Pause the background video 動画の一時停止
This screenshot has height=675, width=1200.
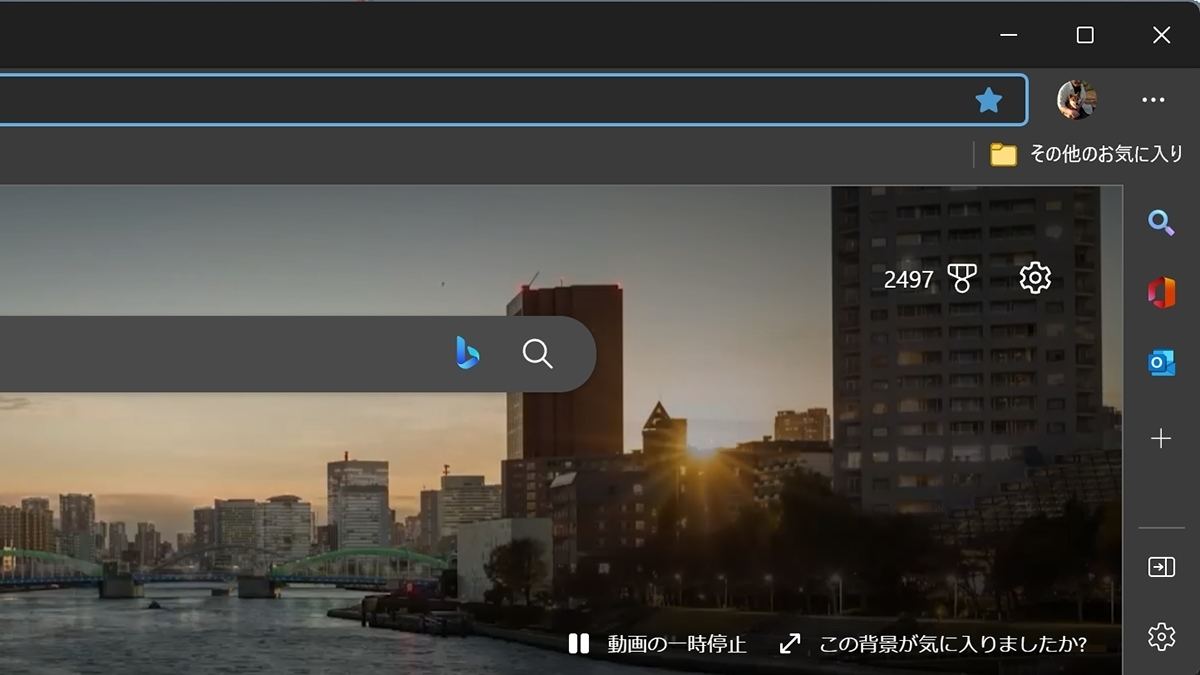click(657, 644)
